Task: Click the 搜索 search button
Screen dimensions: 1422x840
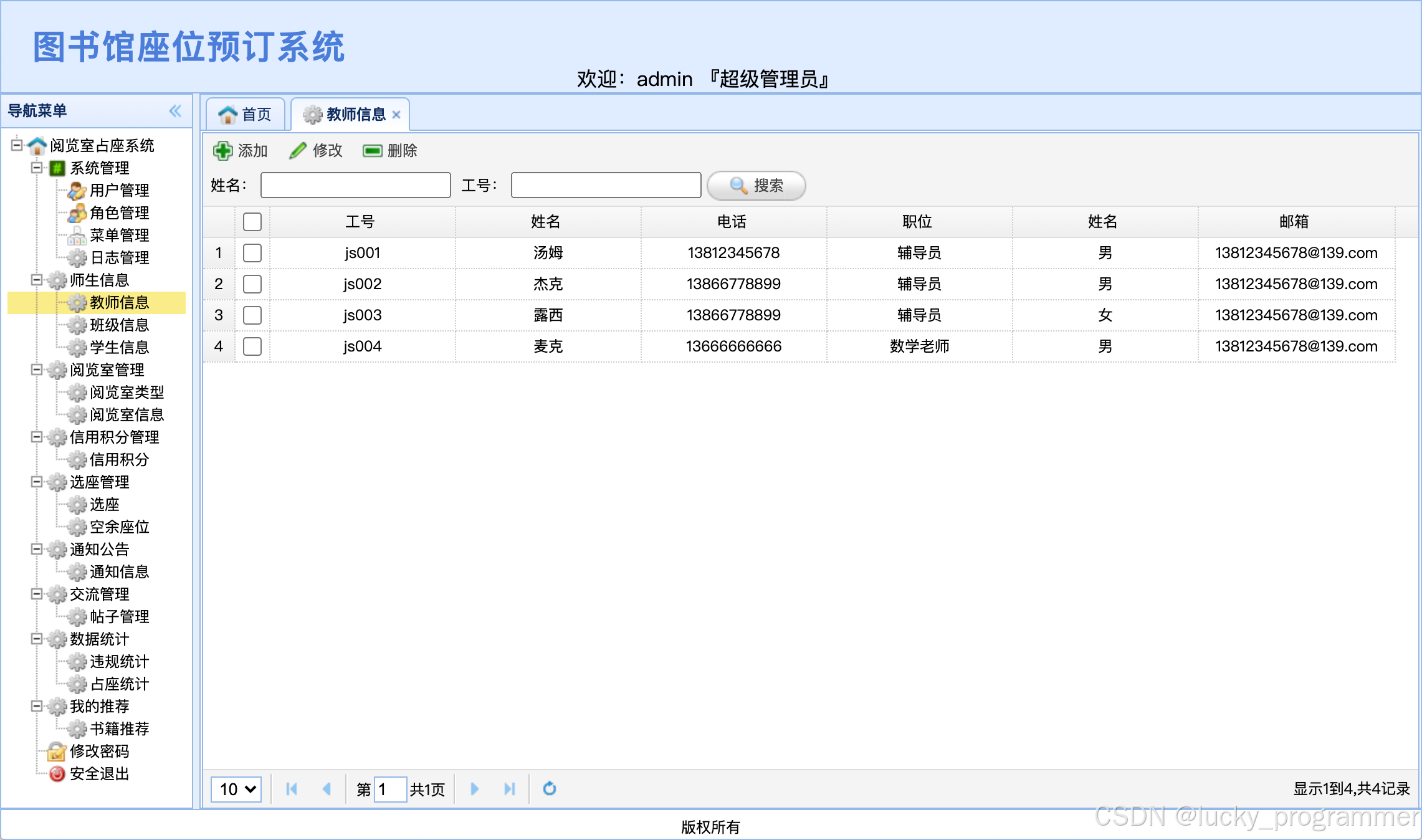Action: click(x=756, y=186)
